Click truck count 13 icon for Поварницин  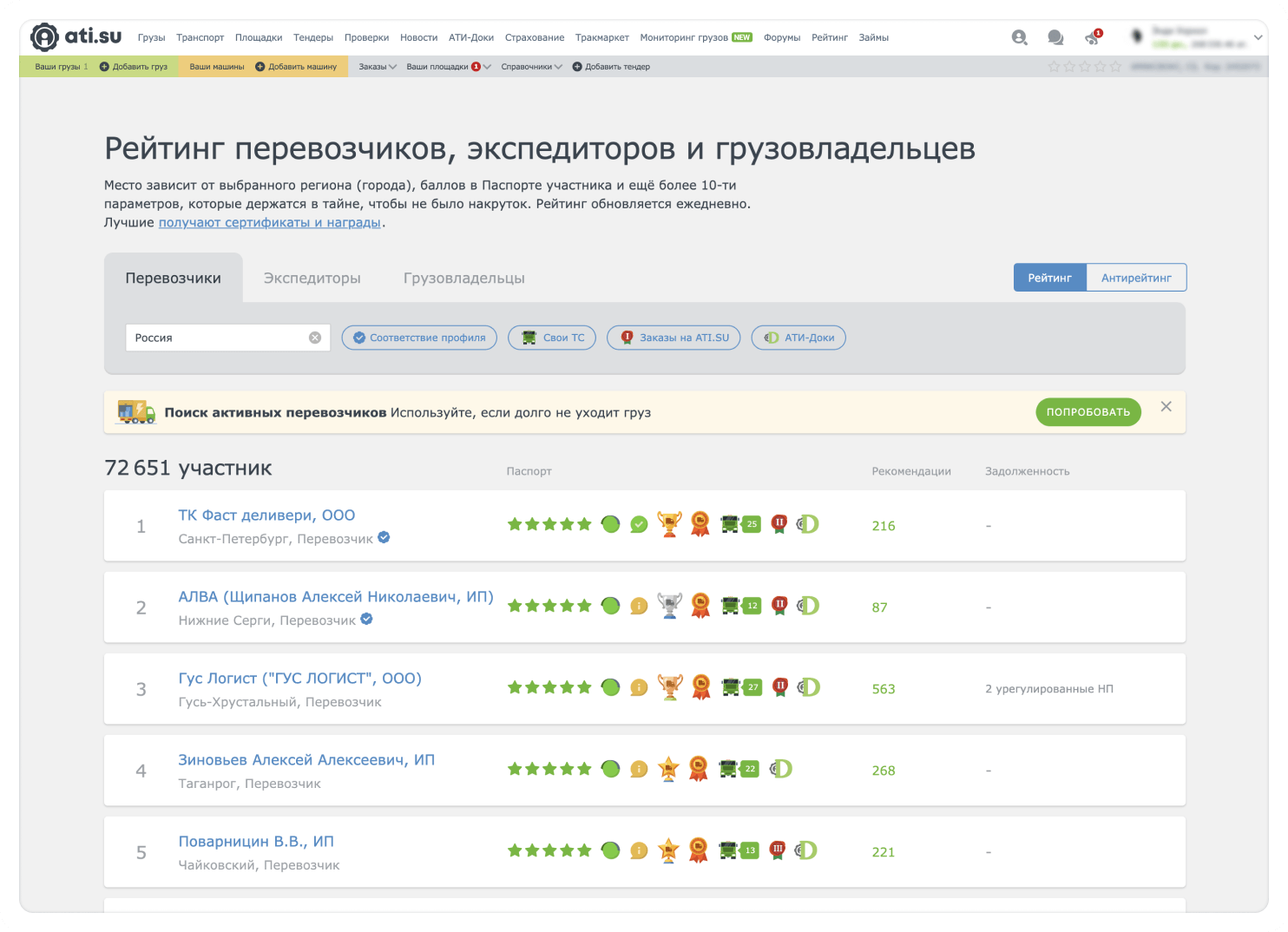(739, 850)
